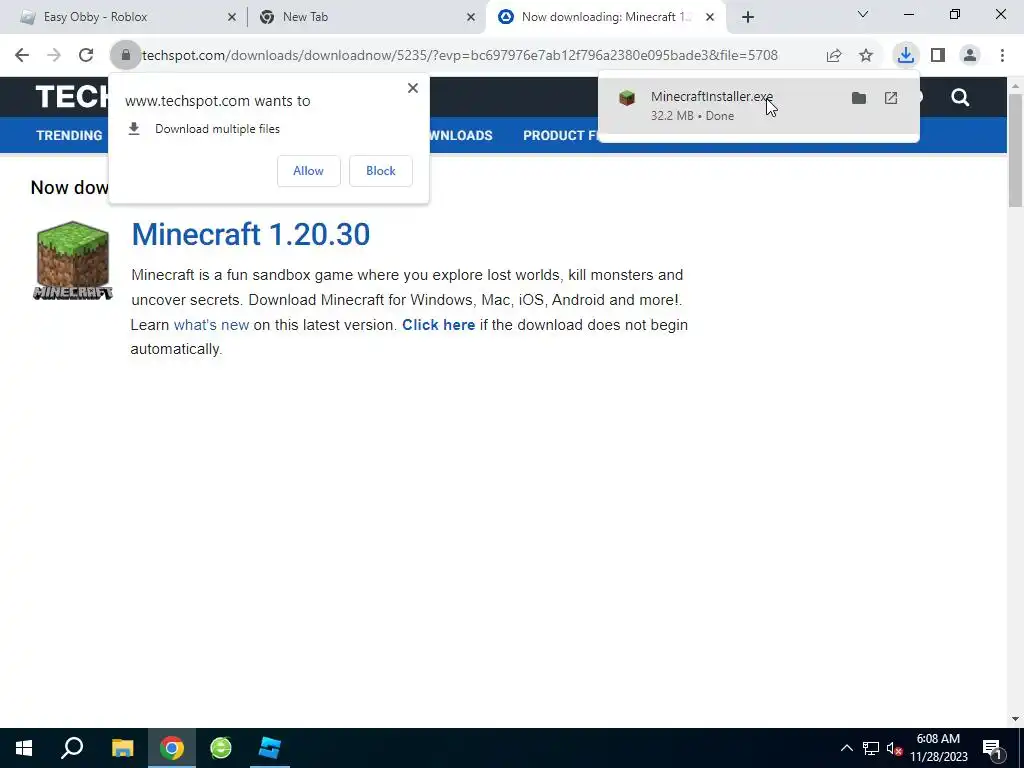This screenshot has width=1024, height=768.
Task: Open the Minecraft 1.20.30 title link
Action: (251, 234)
